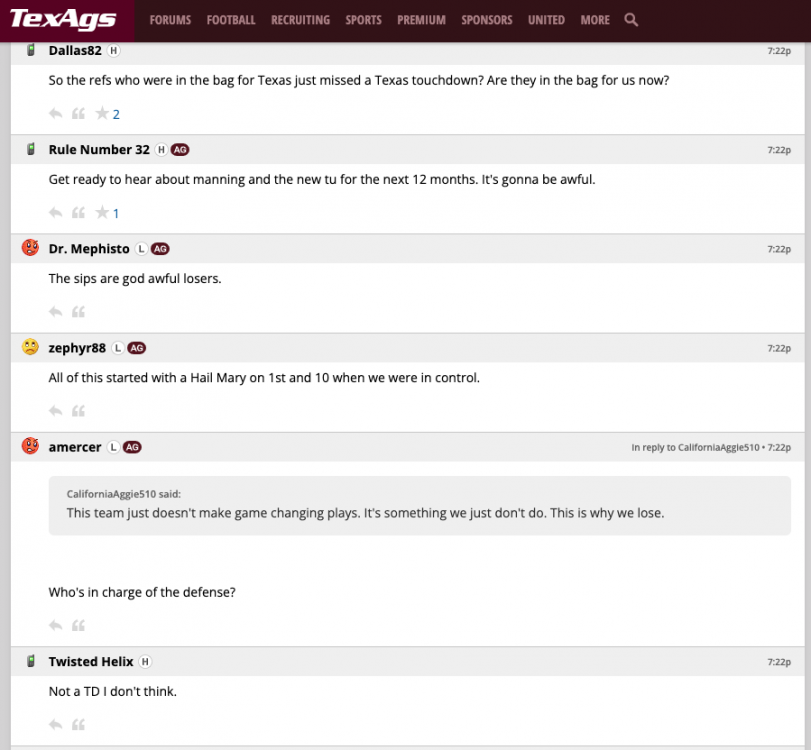
Task: Open Twisted Helix's profile link
Action: tap(91, 662)
